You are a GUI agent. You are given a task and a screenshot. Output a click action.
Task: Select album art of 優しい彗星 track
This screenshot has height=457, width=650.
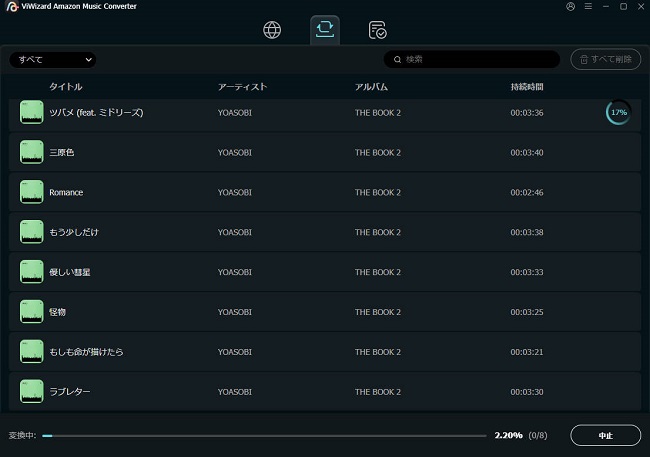(x=32, y=272)
